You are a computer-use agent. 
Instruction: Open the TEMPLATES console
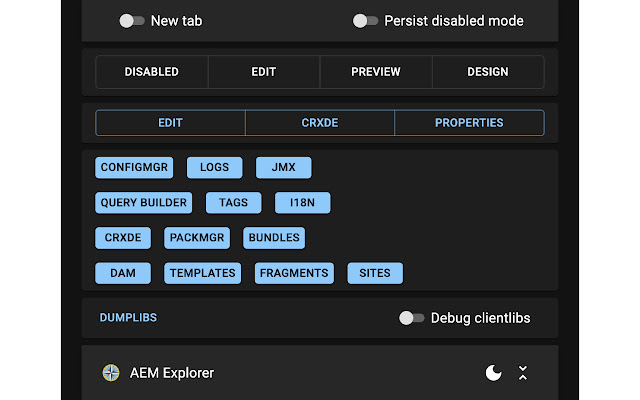203,273
